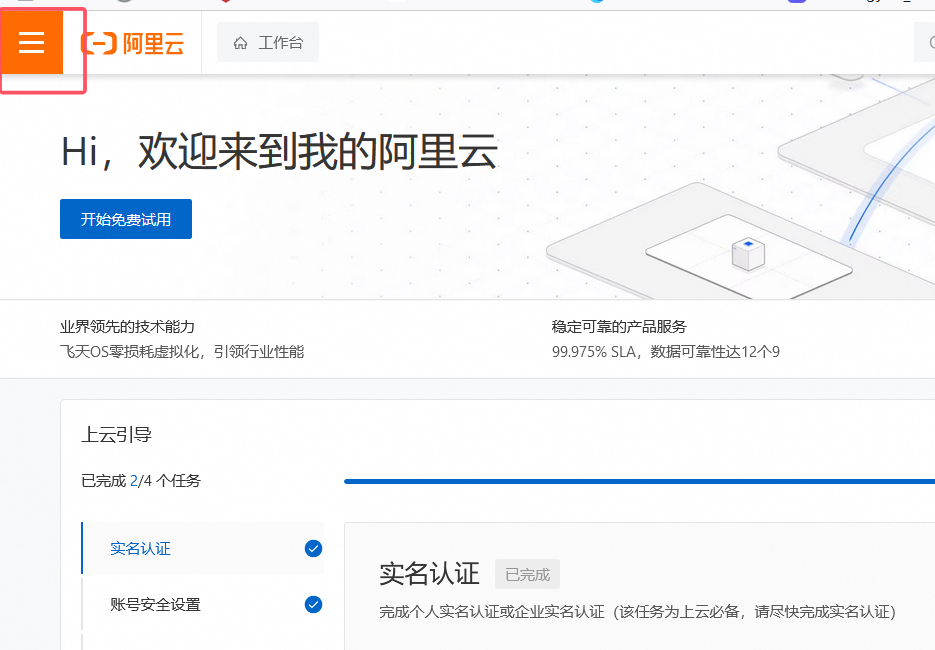Click the cube illustration in the banner
This screenshot has height=650, width=935.
point(748,254)
